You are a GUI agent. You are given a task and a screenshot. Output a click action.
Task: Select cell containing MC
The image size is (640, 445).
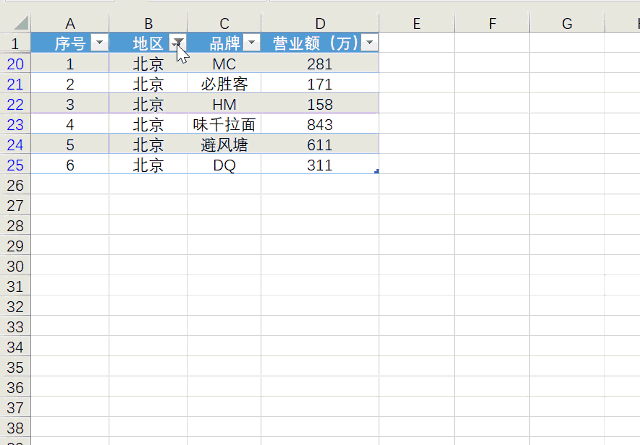click(x=224, y=63)
